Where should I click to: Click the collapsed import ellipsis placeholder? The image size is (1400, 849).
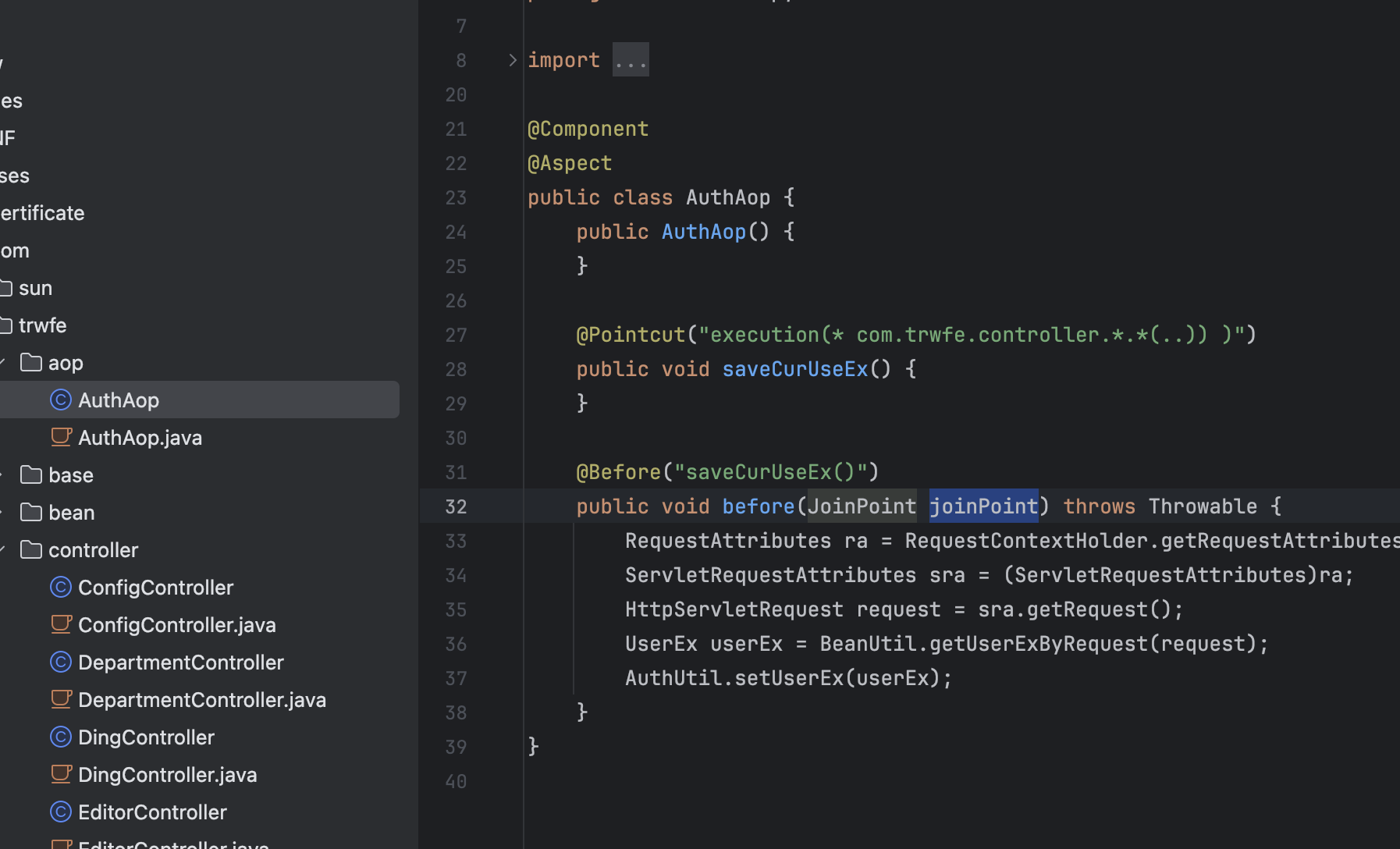tap(631, 60)
